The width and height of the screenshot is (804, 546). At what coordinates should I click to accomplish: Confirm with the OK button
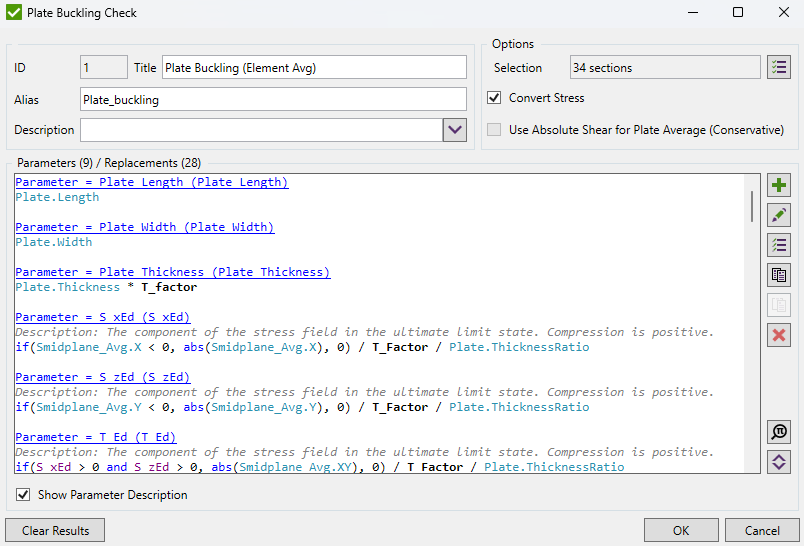tap(681, 530)
